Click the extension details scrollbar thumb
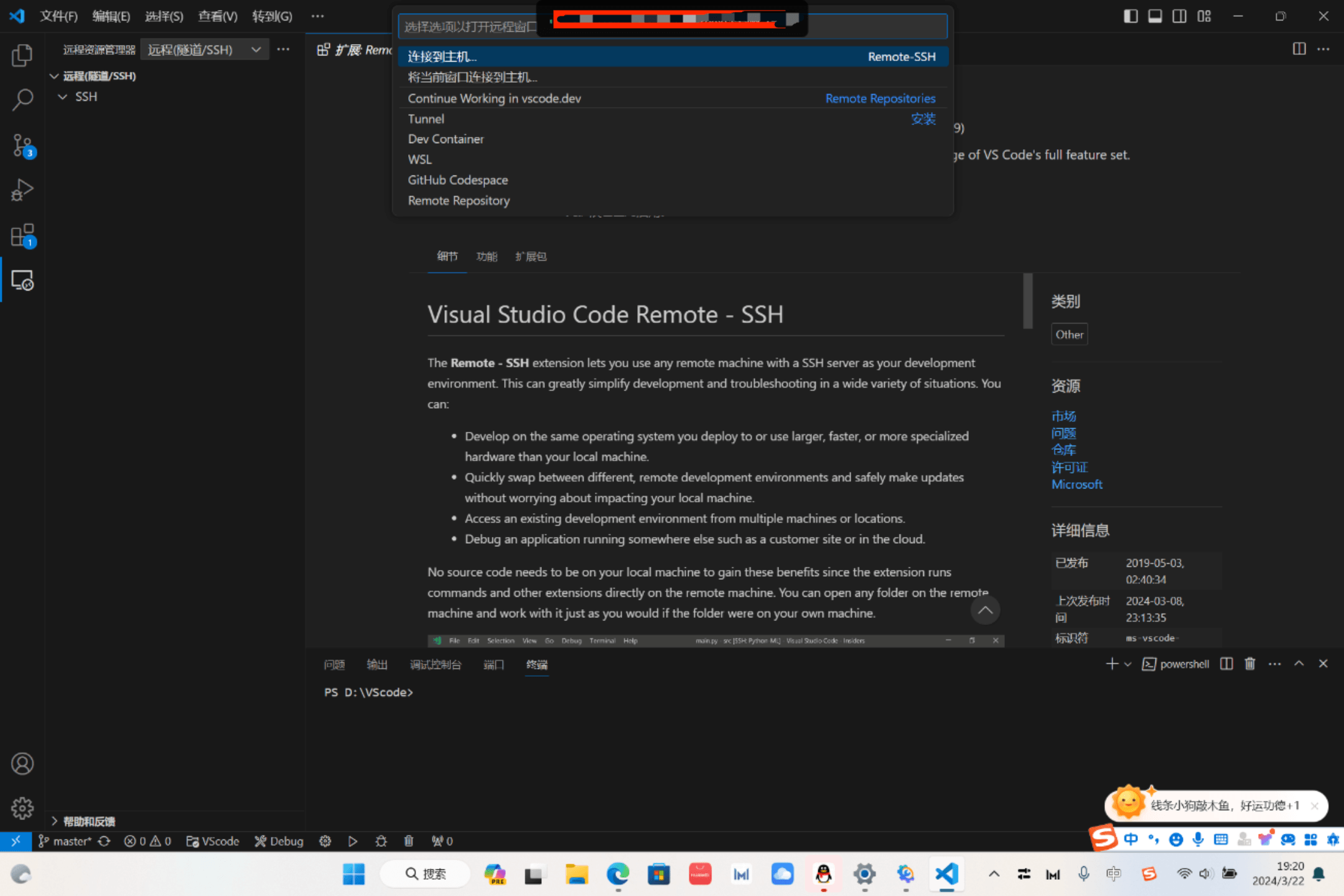Image resolution: width=1344 pixels, height=896 pixels. (x=1027, y=301)
